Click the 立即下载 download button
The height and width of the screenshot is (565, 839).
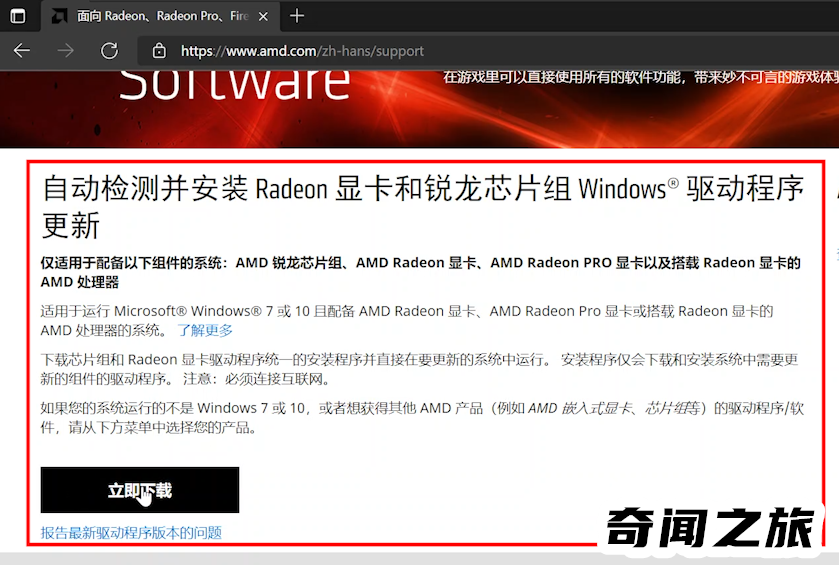(140, 490)
